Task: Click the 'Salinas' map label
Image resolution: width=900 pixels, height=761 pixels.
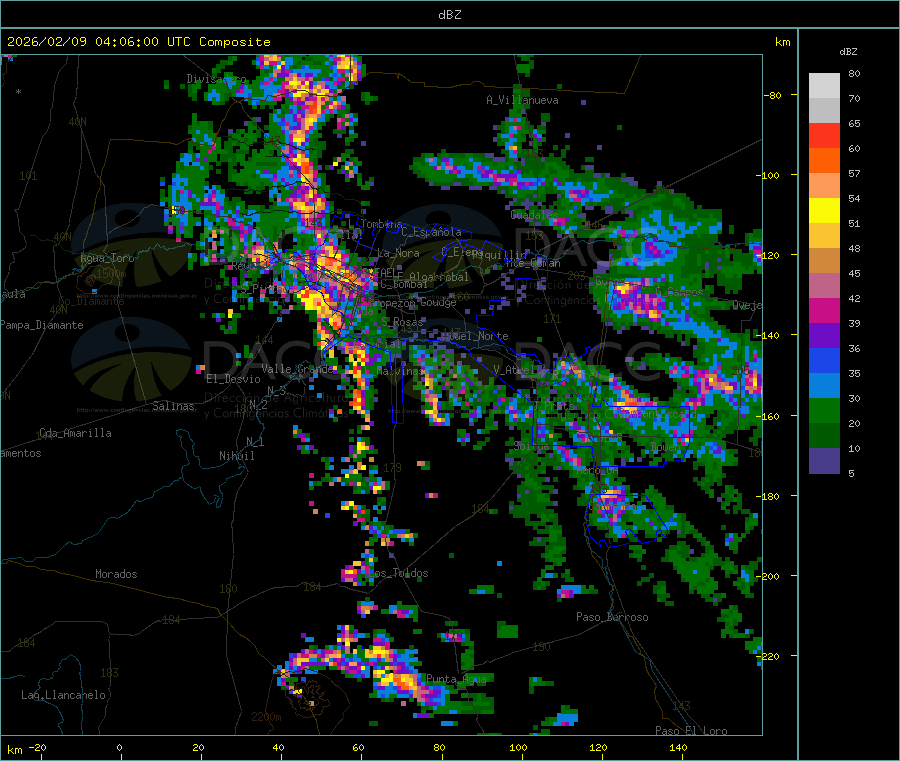Action: [x=173, y=406]
